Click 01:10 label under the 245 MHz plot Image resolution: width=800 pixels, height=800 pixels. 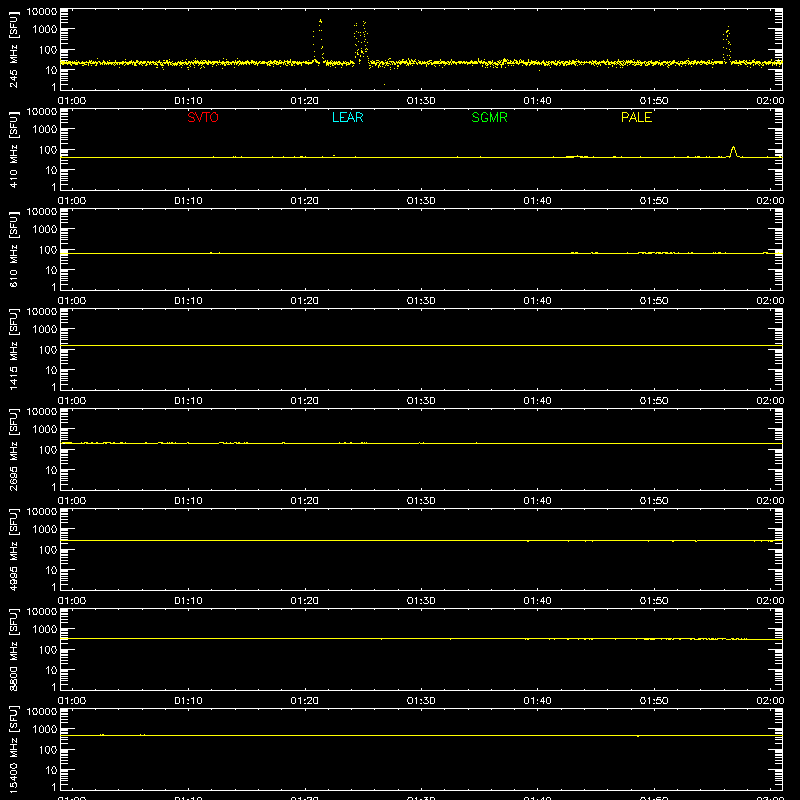coord(188,101)
